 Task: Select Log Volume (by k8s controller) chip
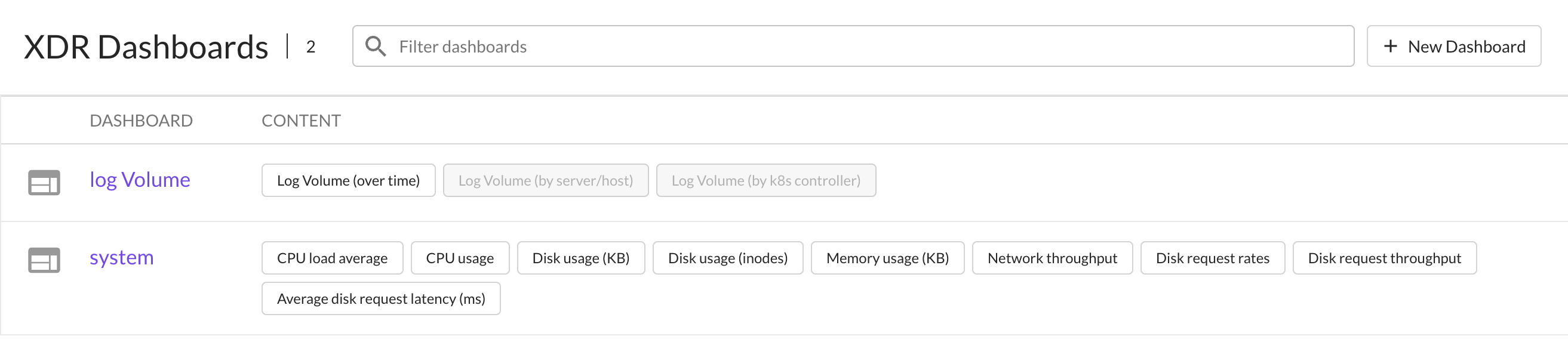[765, 181]
